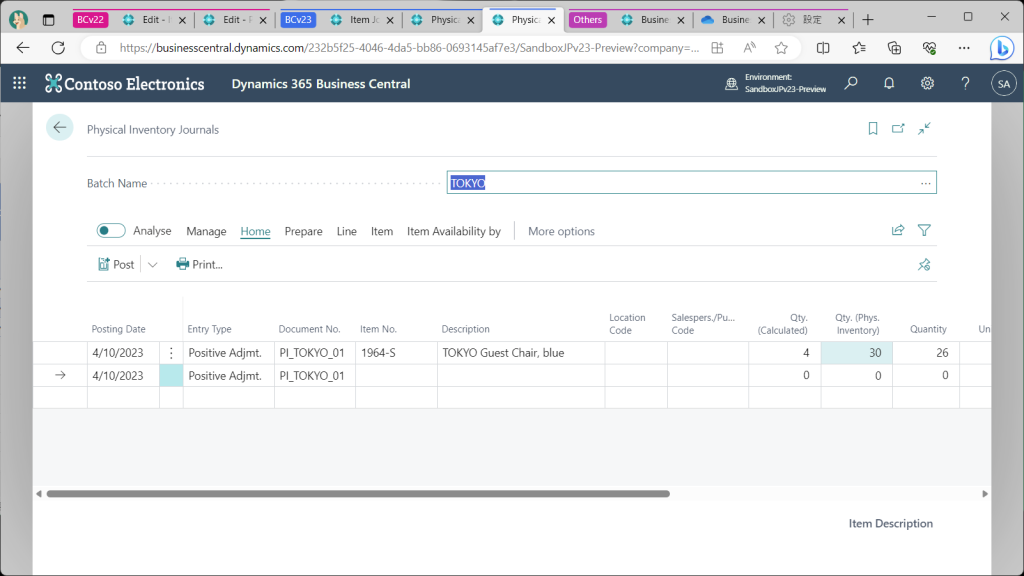Close the active Physical Inventory browser tab
Image resolution: width=1024 pixels, height=576 pixels.
(551, 20)
